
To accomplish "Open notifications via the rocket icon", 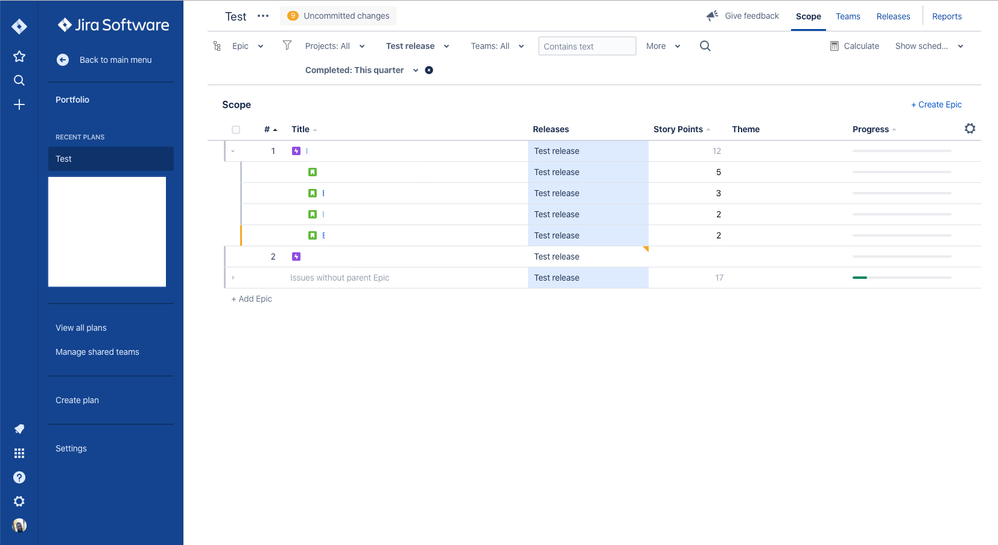I will coord(19,429).
